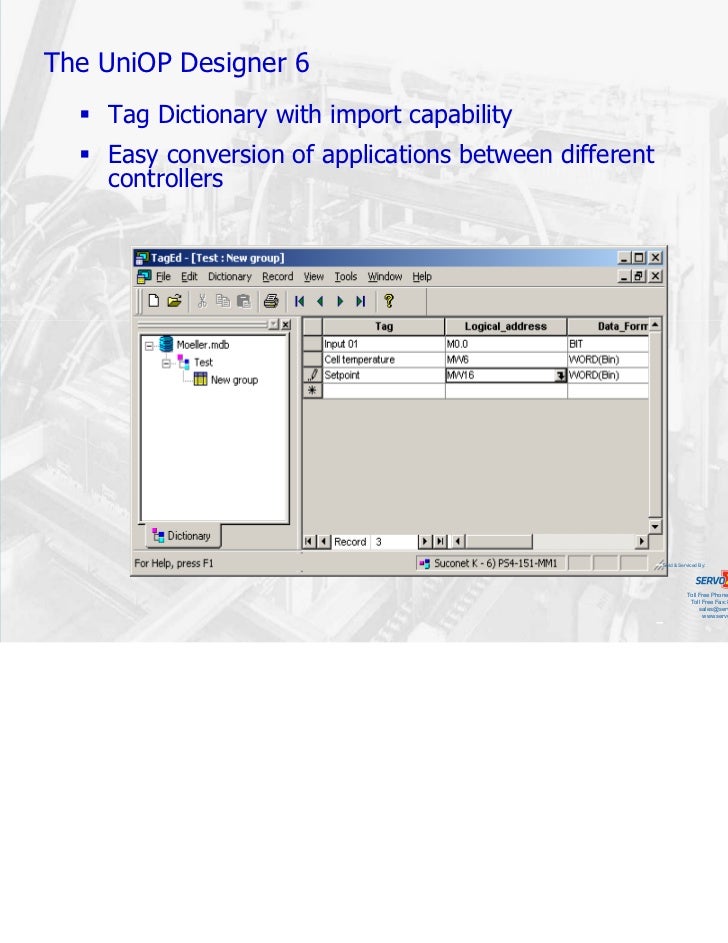Click the dictionary panel dock arrow button

click(x=274, y=324)
